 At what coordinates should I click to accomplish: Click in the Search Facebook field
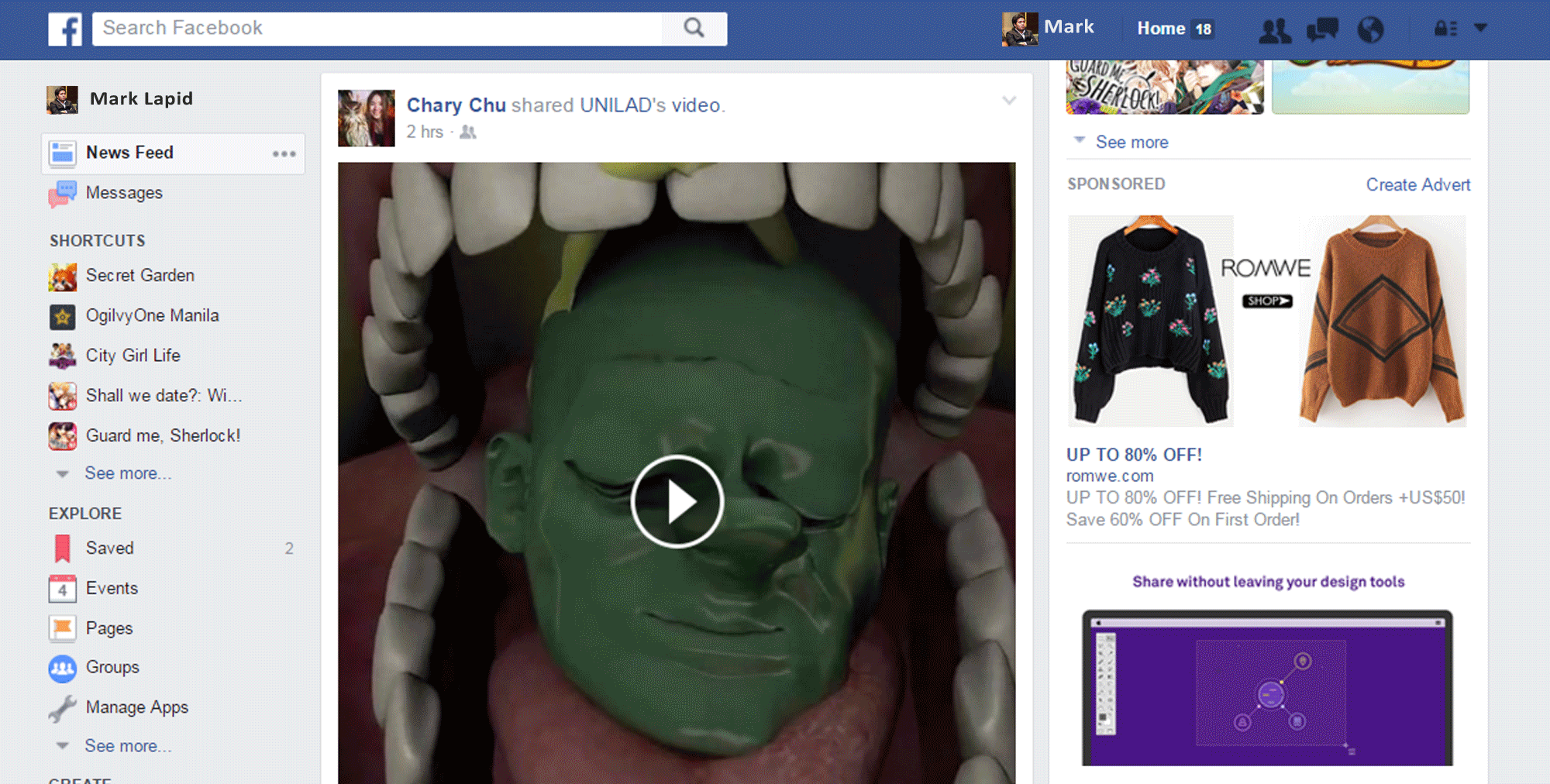(x=378, y=29)
